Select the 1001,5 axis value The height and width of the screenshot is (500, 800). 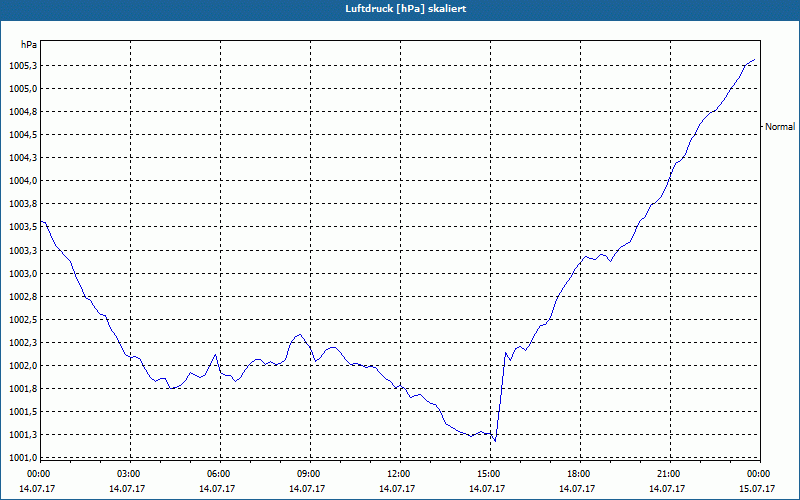23,412
